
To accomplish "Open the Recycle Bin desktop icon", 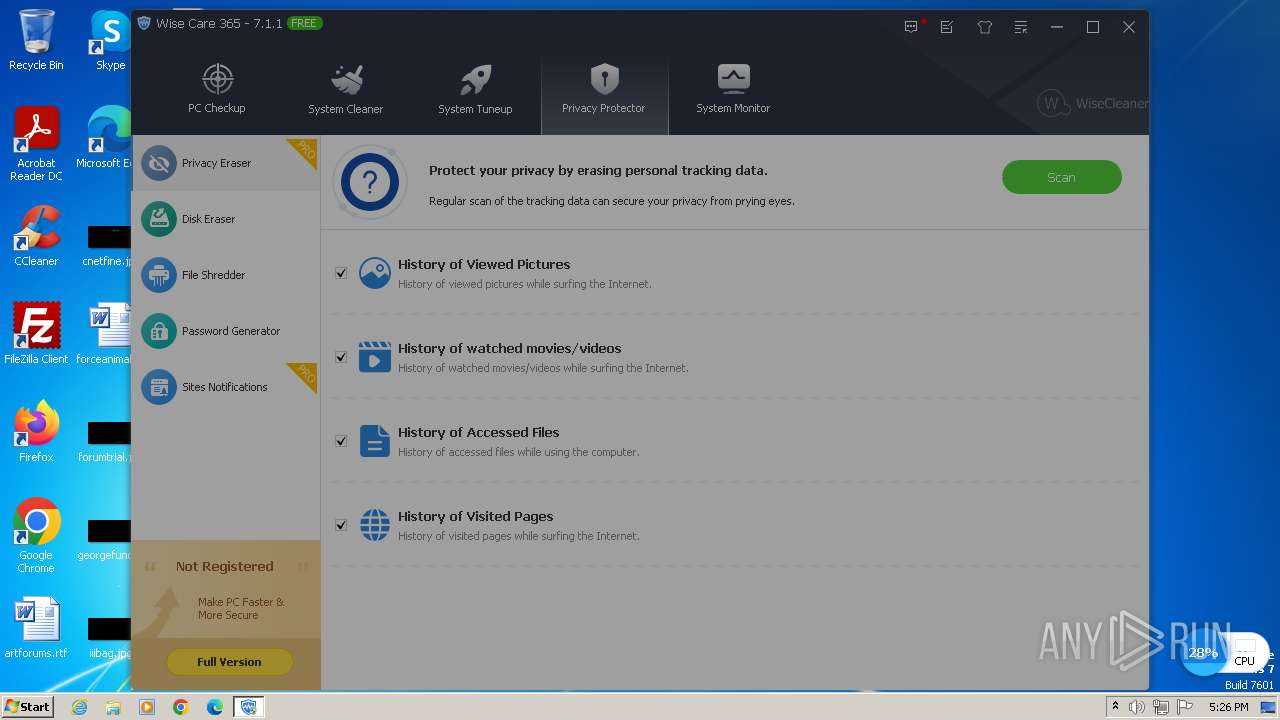I will 36,40.
